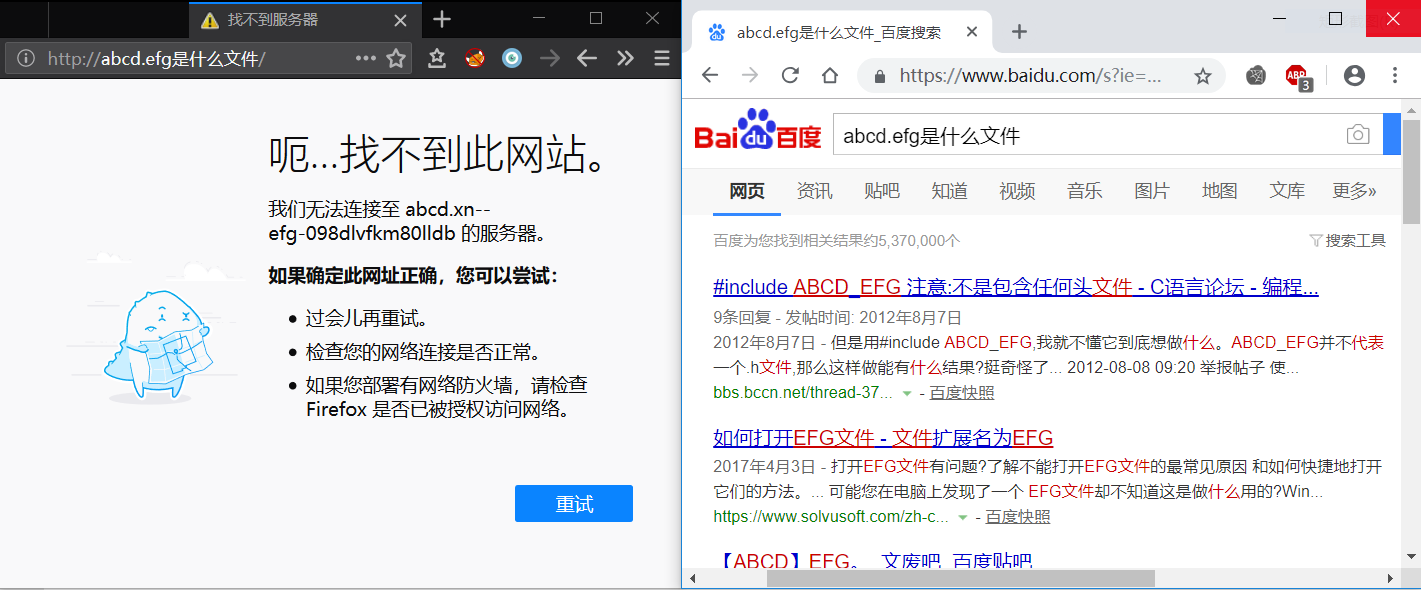Open Chrome three-dot menu
Screen dimensions: 1421x590
pos(1395,75)
